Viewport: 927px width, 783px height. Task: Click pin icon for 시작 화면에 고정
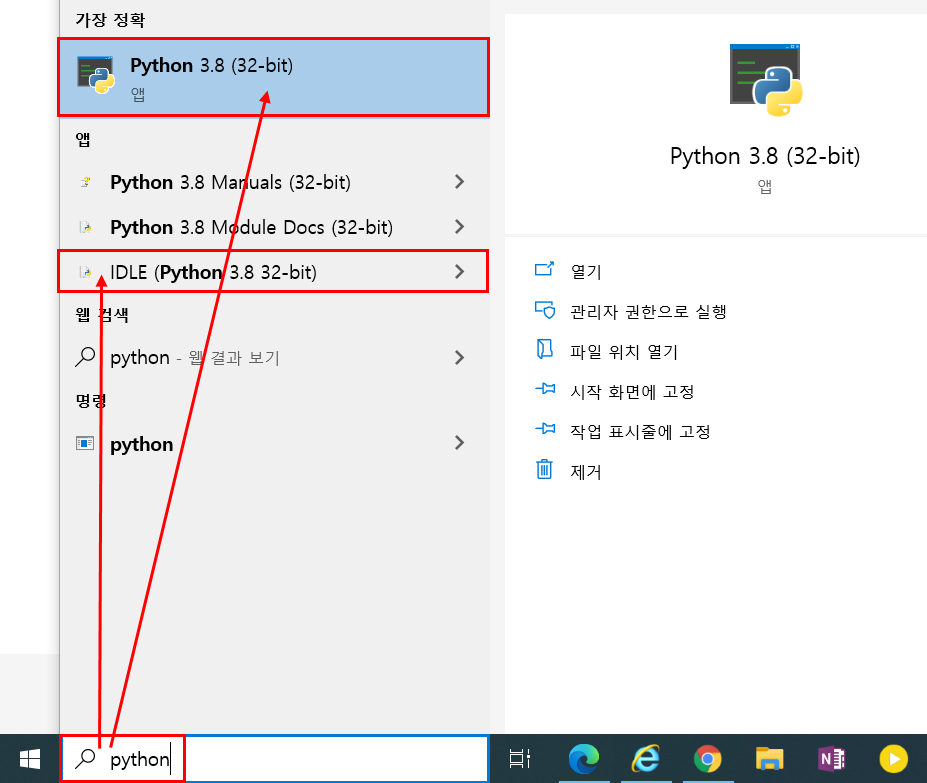[x=545, y=389]
